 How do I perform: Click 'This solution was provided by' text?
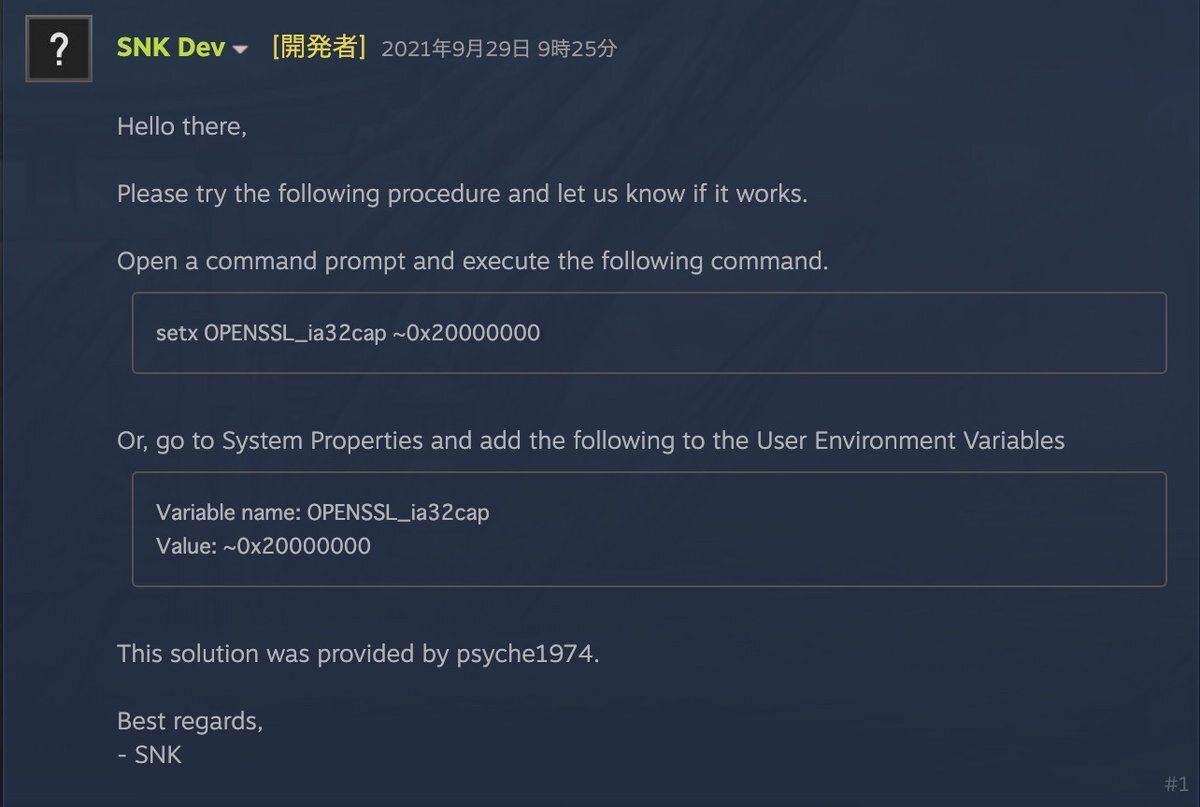tap(283, 654)
